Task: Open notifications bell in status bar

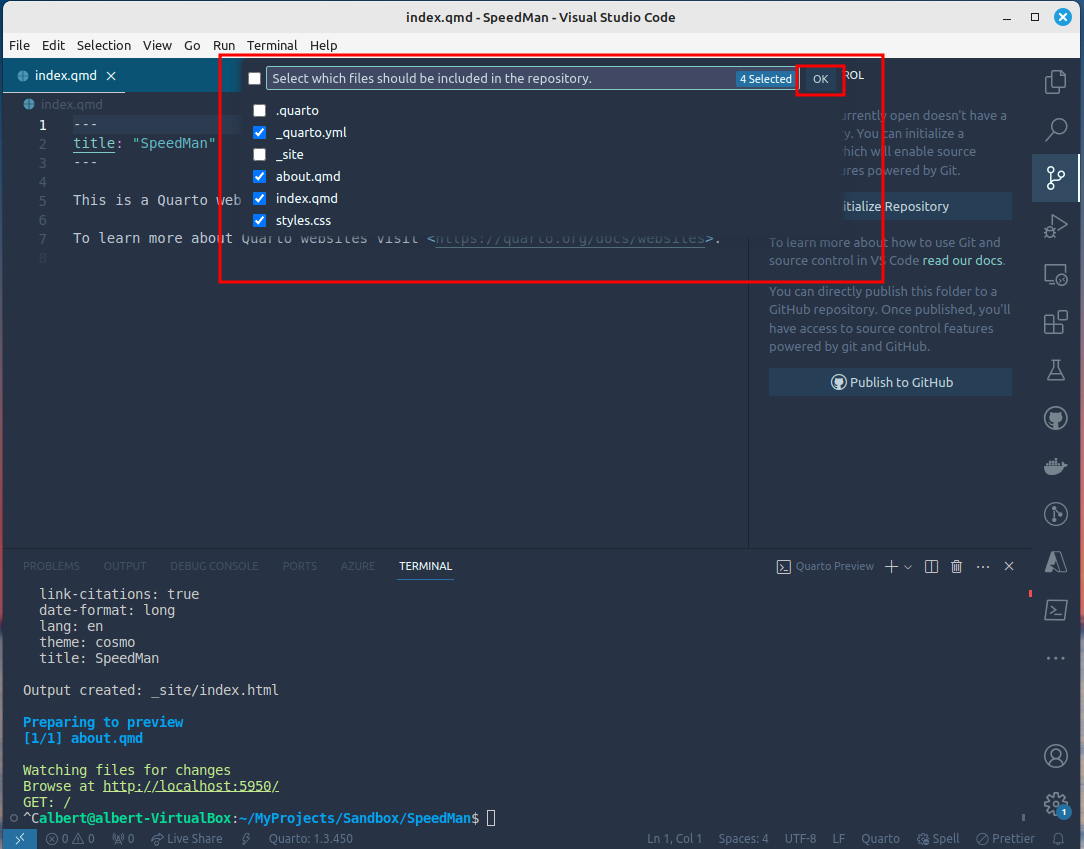Action: [1058, 839]
